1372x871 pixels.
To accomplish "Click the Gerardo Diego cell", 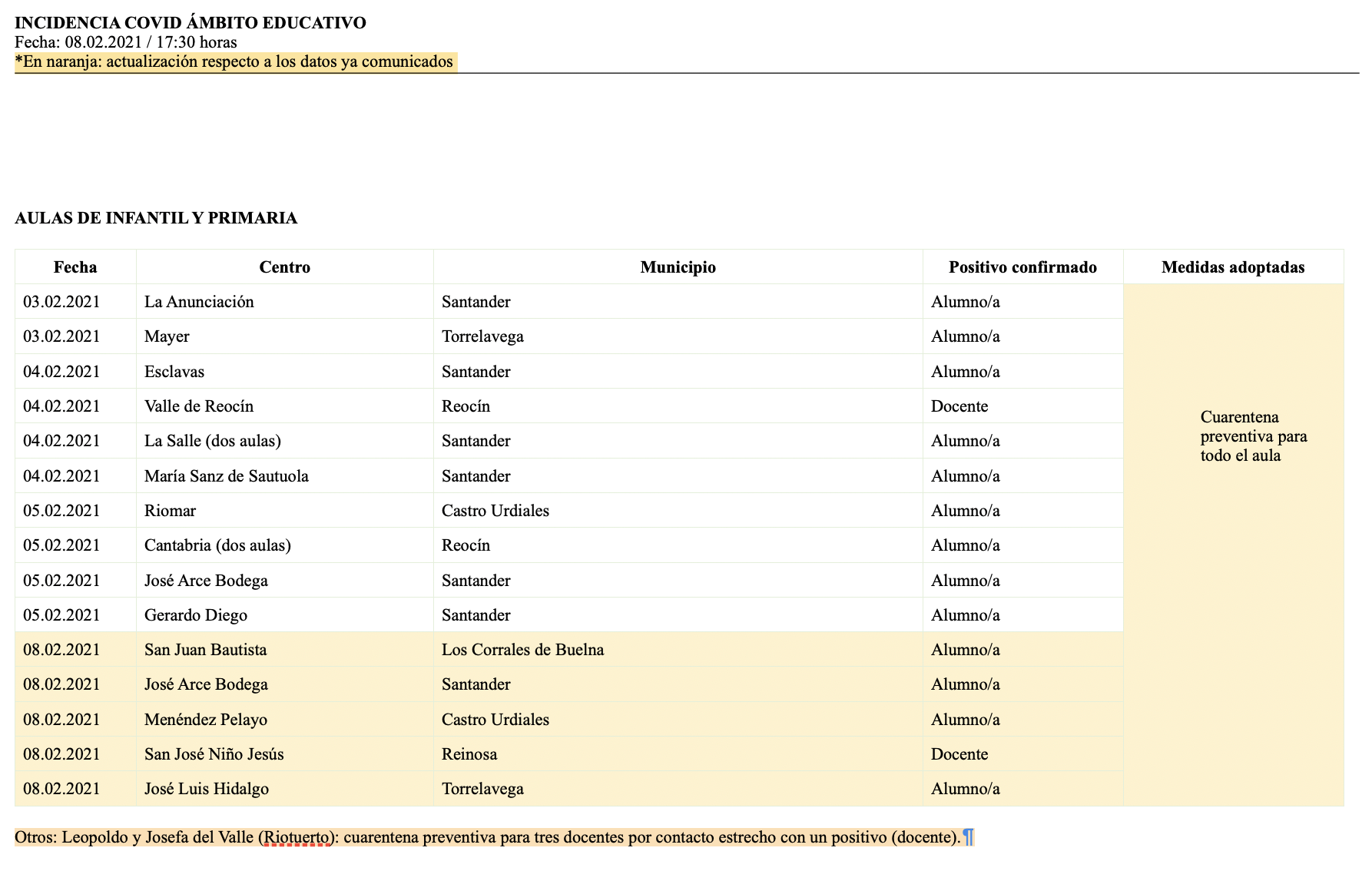I will [x=195, y=615].
